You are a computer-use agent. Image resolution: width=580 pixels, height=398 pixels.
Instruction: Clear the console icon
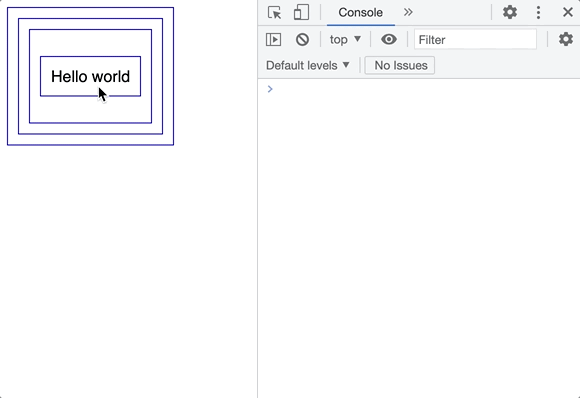(x=302, y=40)
